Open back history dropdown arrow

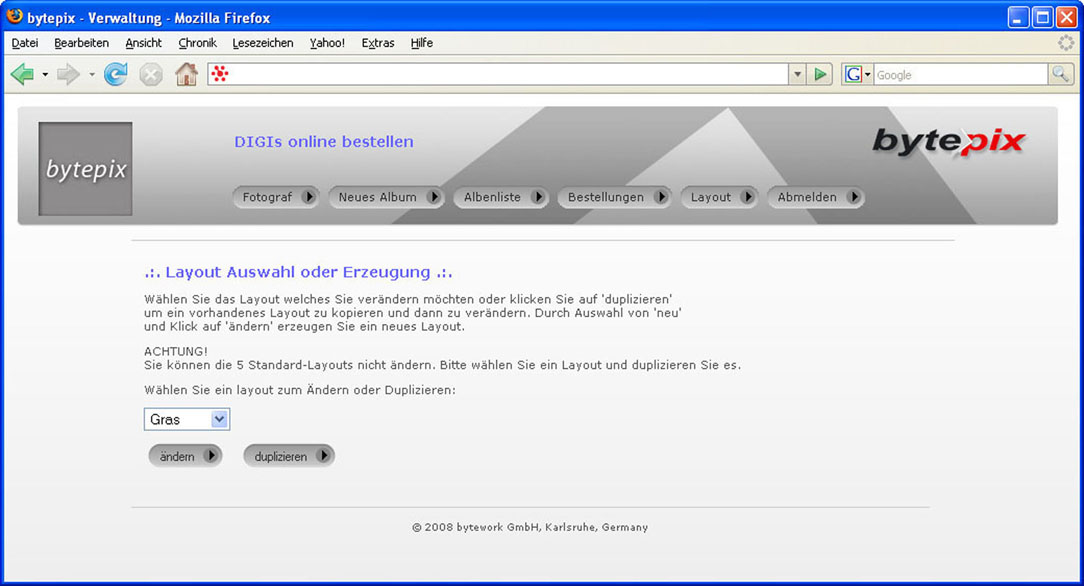point(45,74)
